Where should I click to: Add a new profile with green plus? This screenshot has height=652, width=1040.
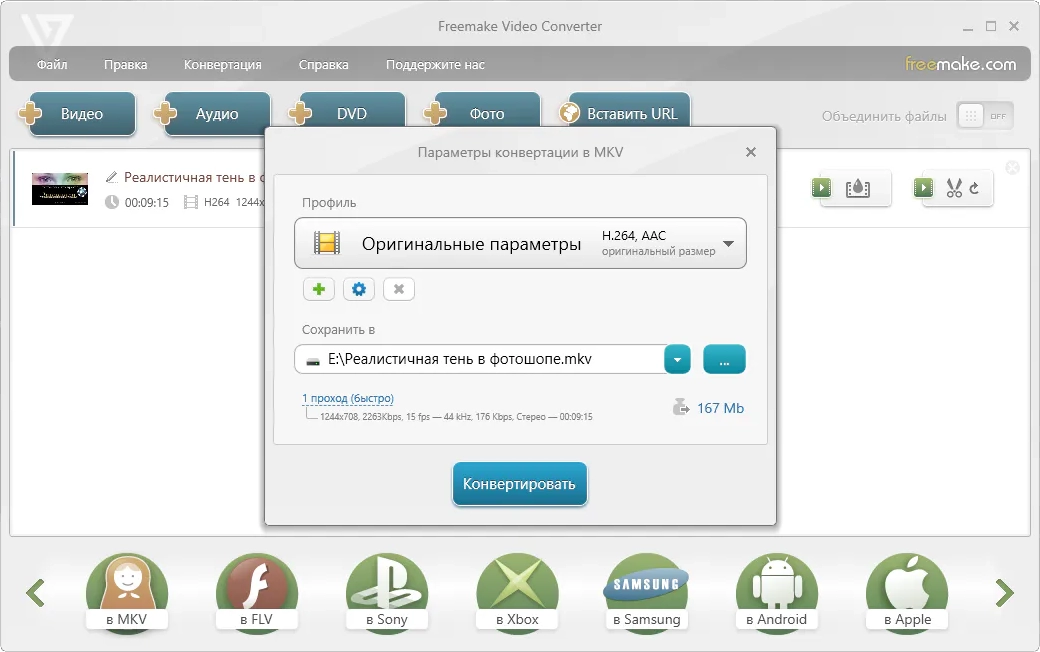pyautogui.click(x=319, y=289)
